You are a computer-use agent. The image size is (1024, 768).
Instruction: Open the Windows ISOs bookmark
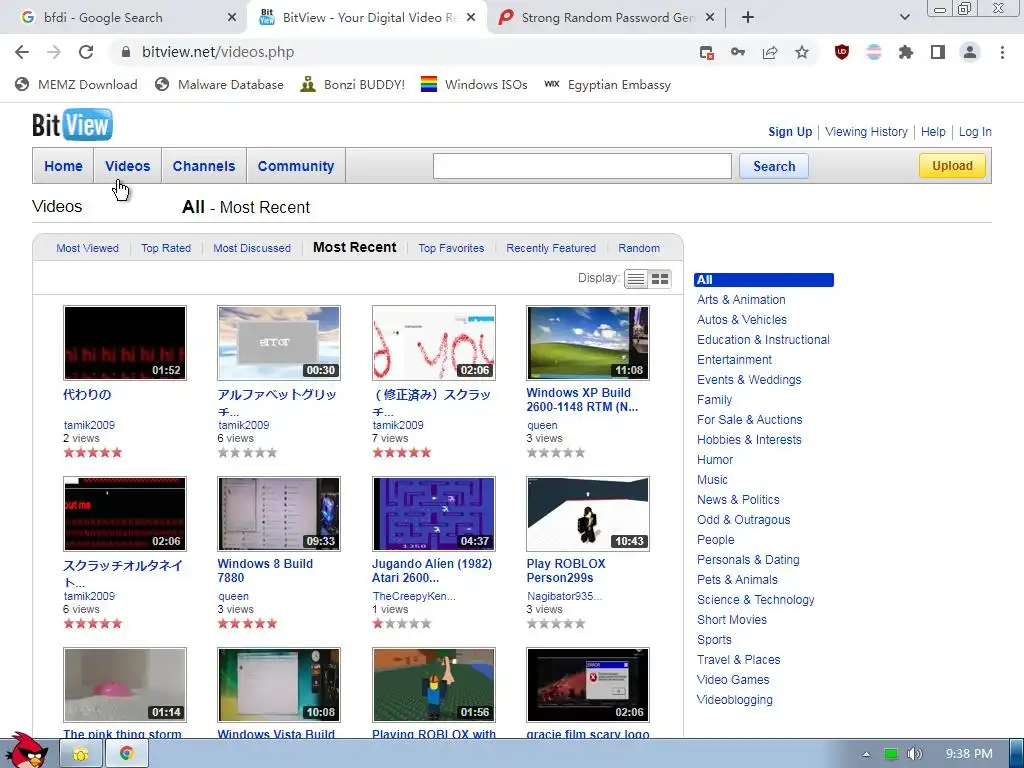point(474,85)
